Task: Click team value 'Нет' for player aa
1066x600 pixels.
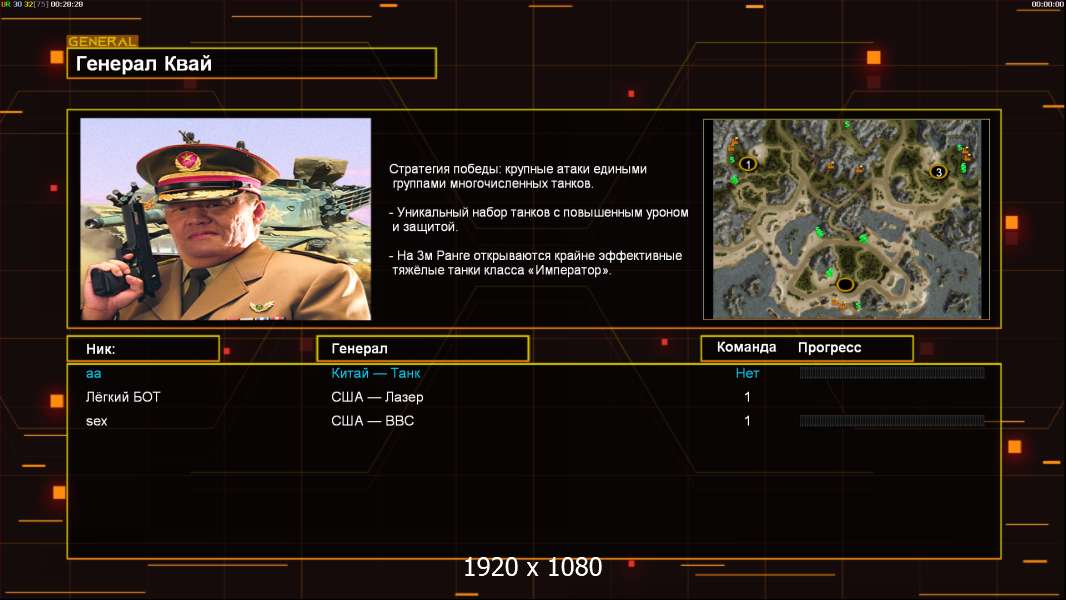Action: 747,373
